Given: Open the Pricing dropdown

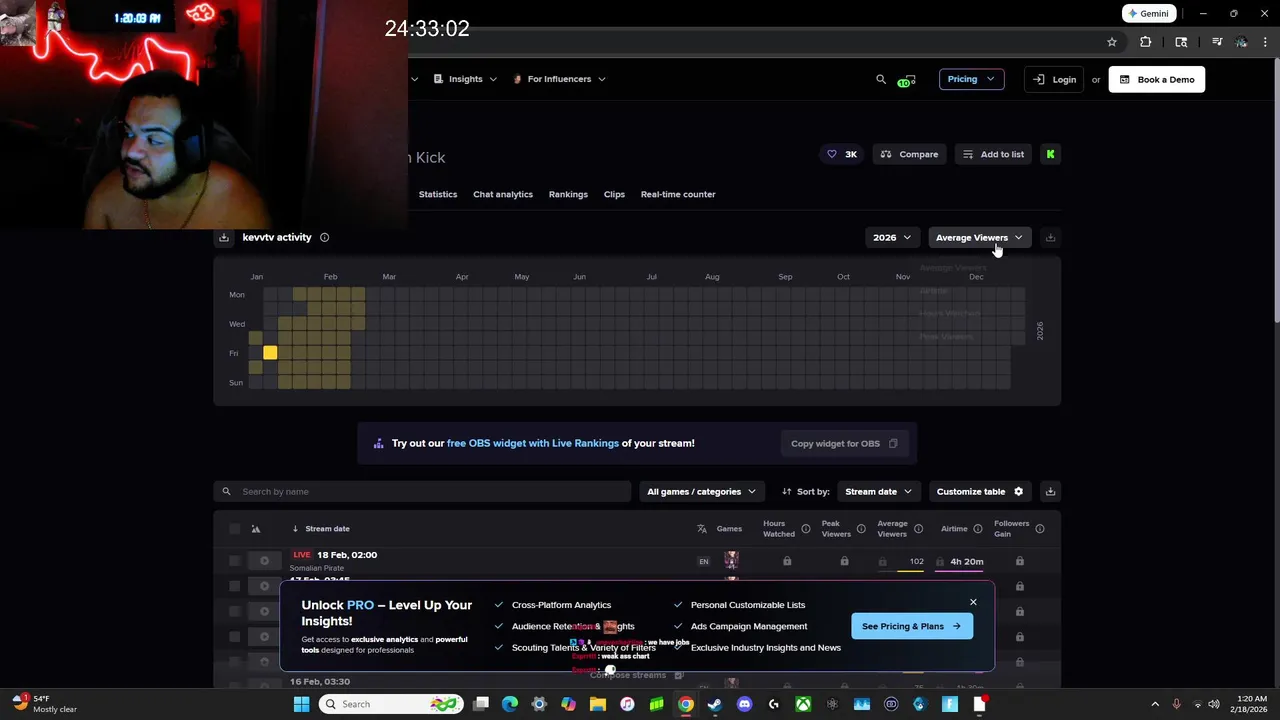Looking at the screenshot, I should (x=971, y=79).
